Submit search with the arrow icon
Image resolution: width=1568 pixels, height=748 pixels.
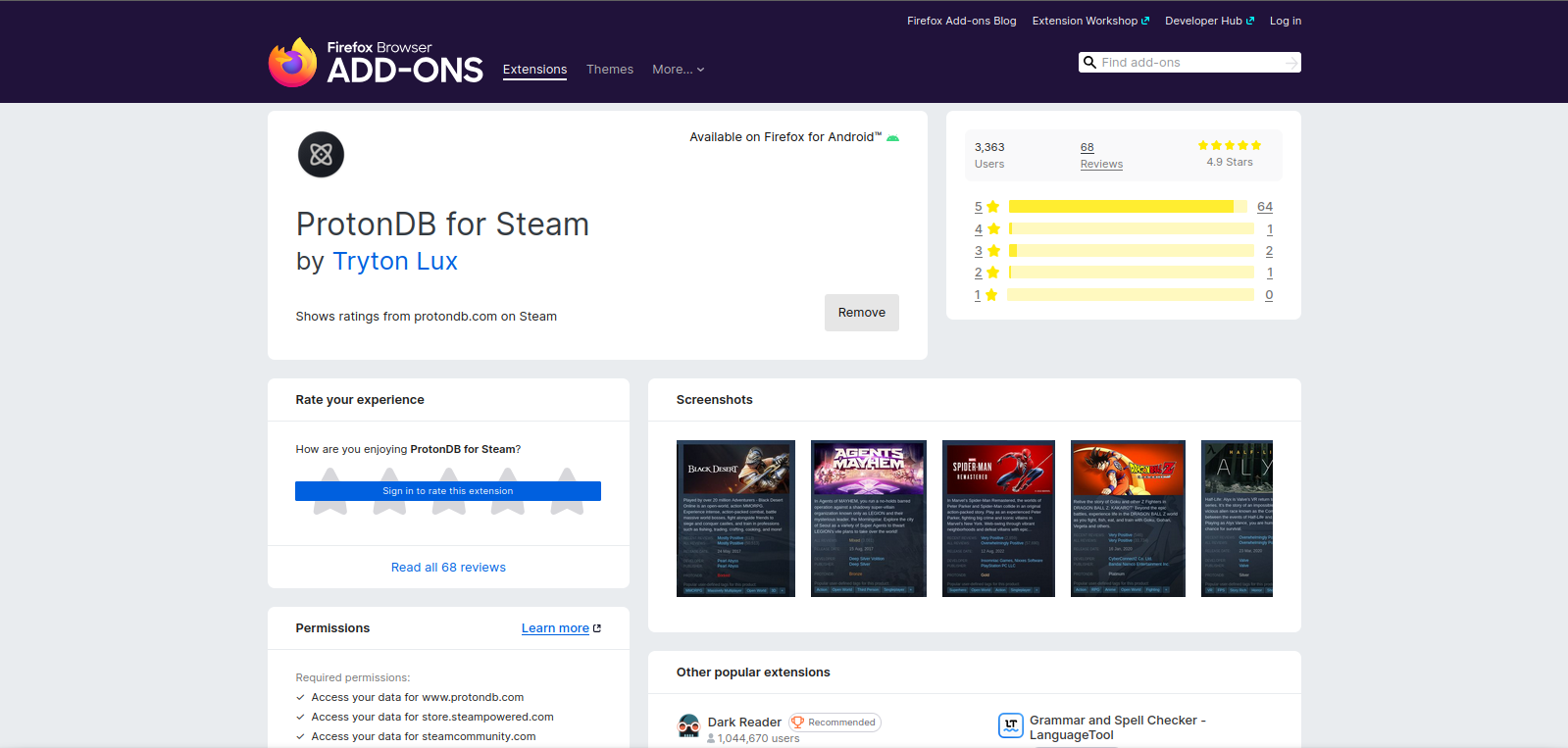[x=1291, y=63]
